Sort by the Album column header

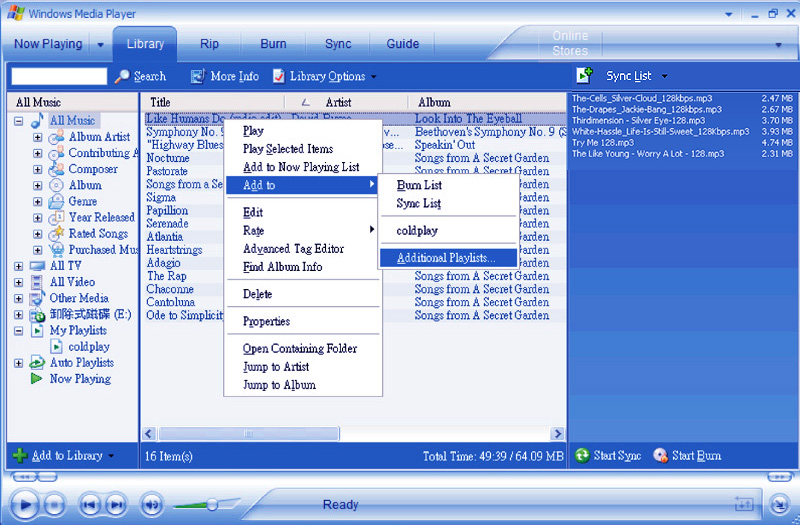pyautogui.click(x=487, y=102)
